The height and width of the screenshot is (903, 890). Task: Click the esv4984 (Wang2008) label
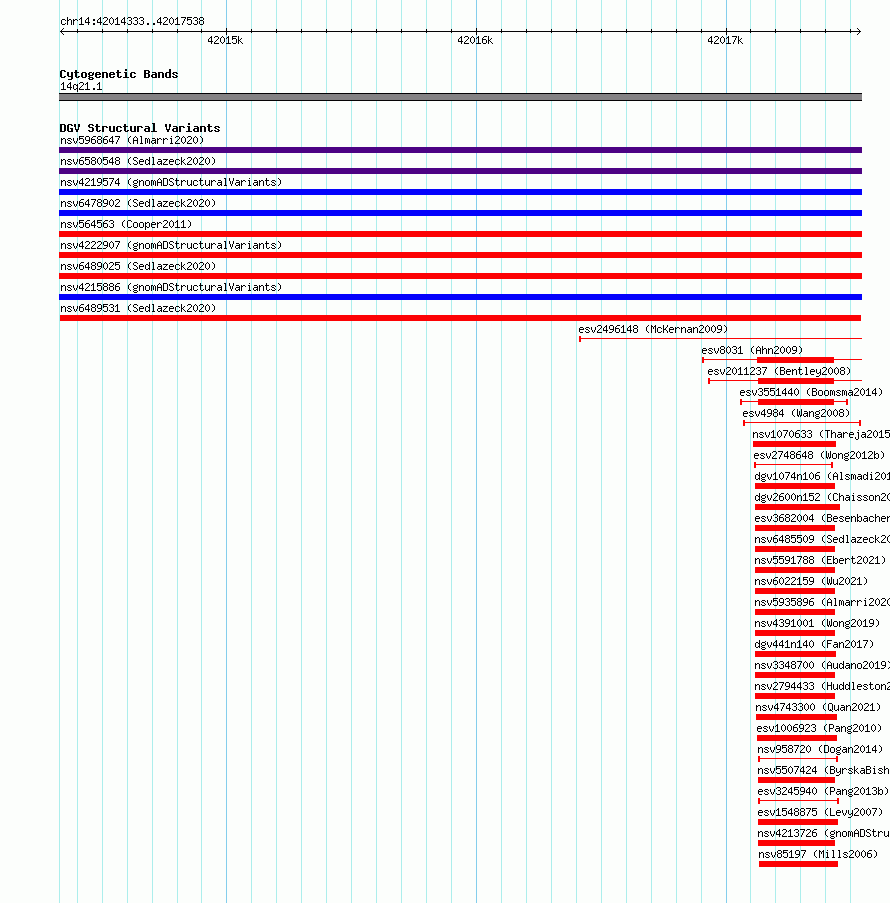[x=796, y=413]
